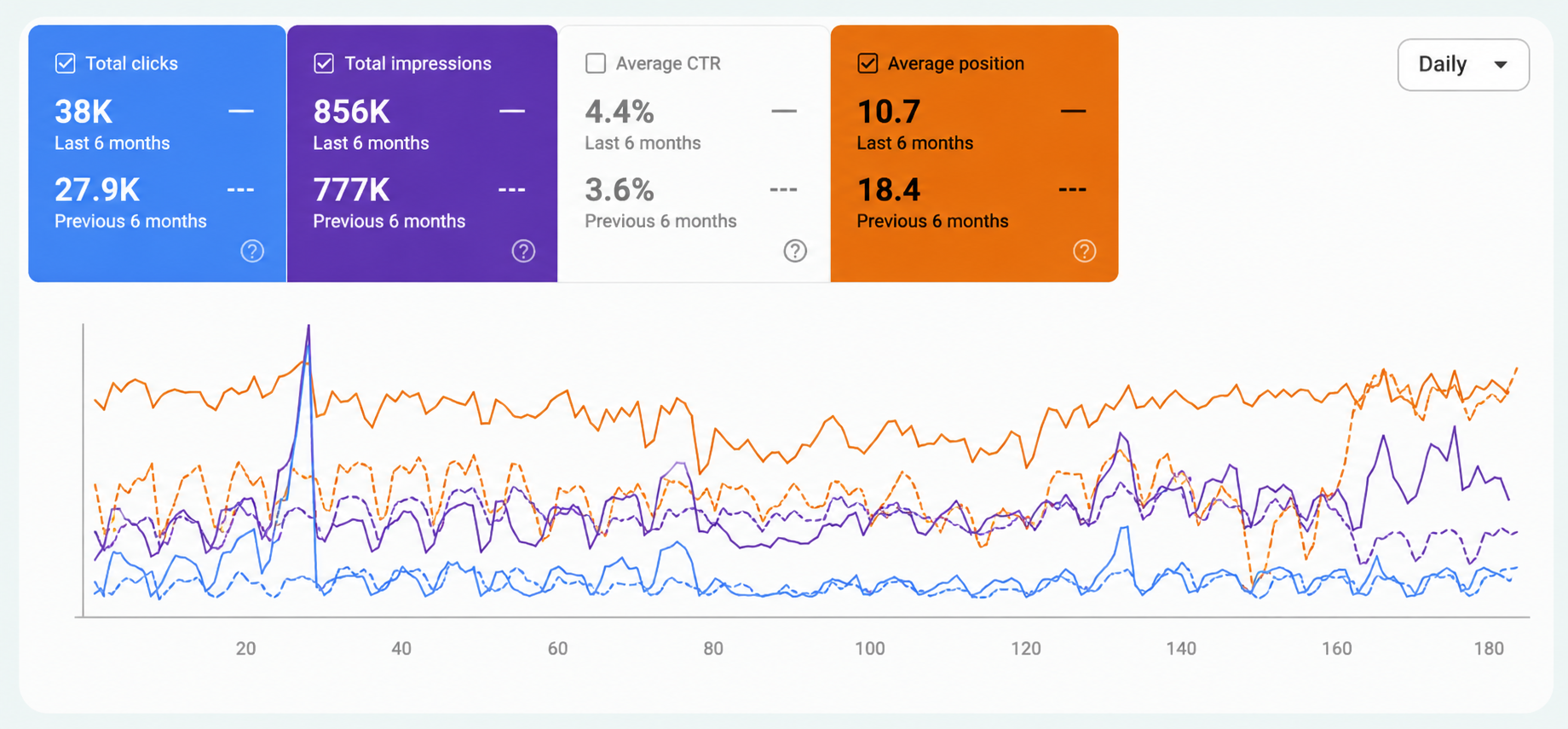1568x729 pixels.
Task: Click the dashed legend mark beside 18.4
Action: pyautogui.click(x=1072, y=189)
